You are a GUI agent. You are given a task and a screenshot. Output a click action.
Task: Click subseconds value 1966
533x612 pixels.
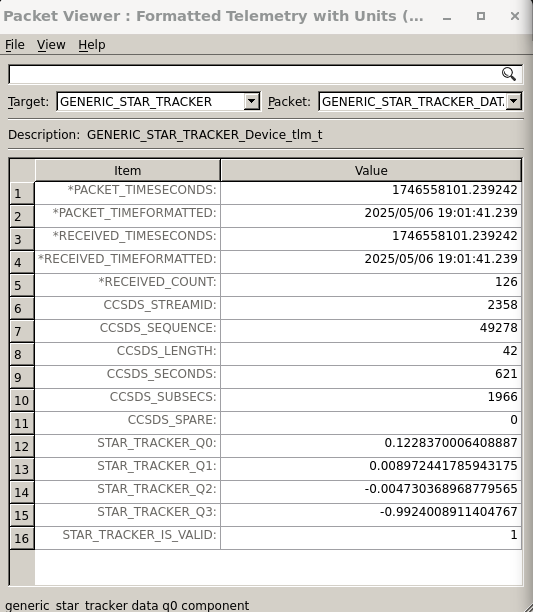click(503, 397)
